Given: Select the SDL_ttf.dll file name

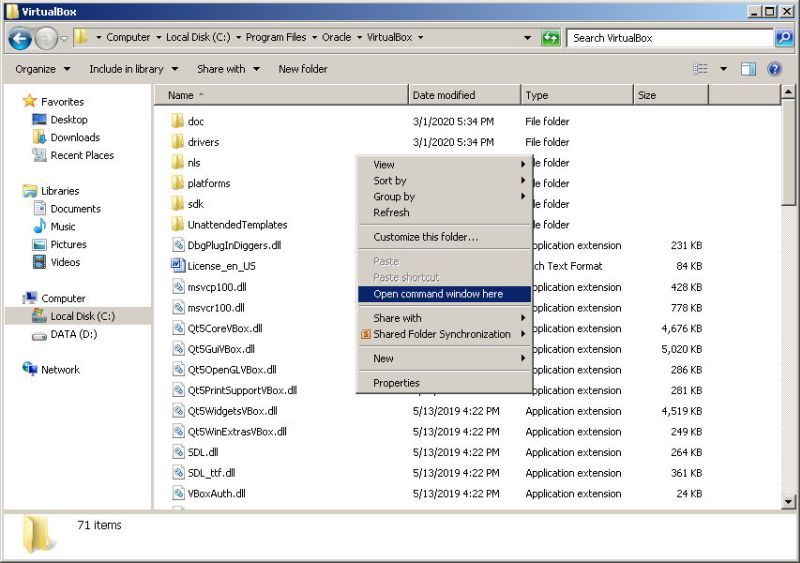Looking at the screenshot, I should (x=211, y=473).
